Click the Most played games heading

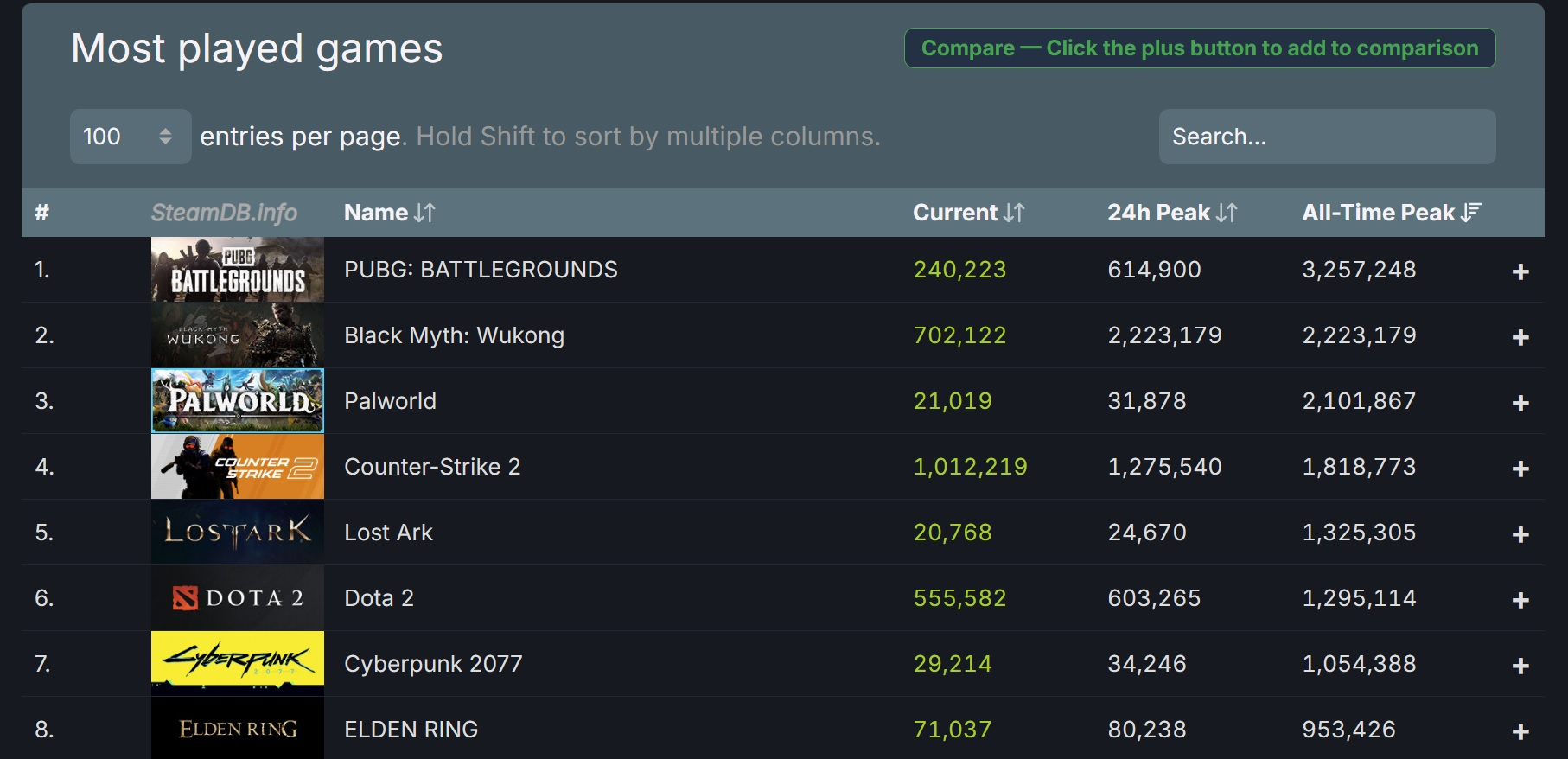tap(257, 49)
